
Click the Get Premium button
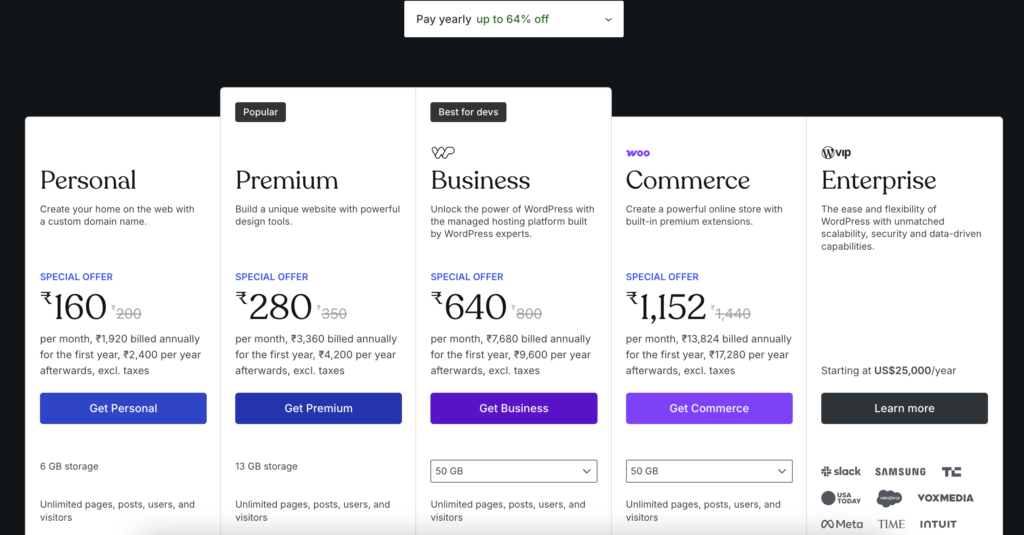tap(318, 408)
